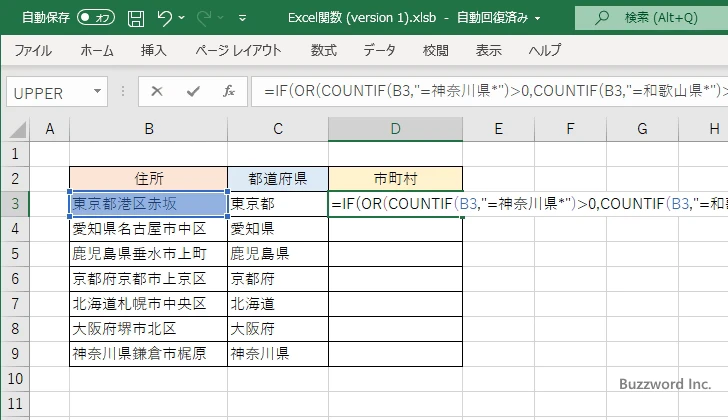Click the 住所 header cell
This screenshot has height=420, width=728.
149,179
